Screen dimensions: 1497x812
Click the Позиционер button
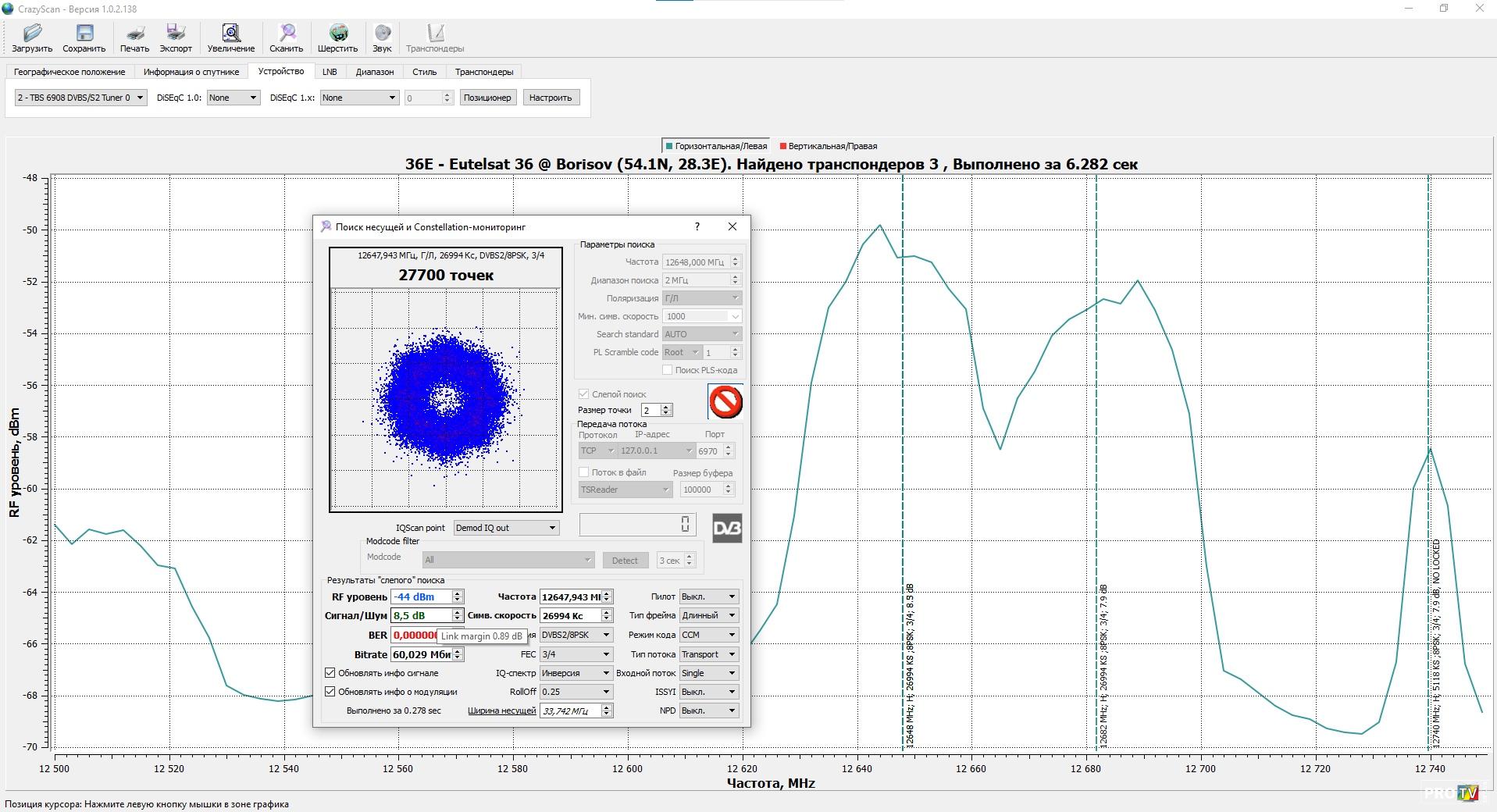(487, 98)
